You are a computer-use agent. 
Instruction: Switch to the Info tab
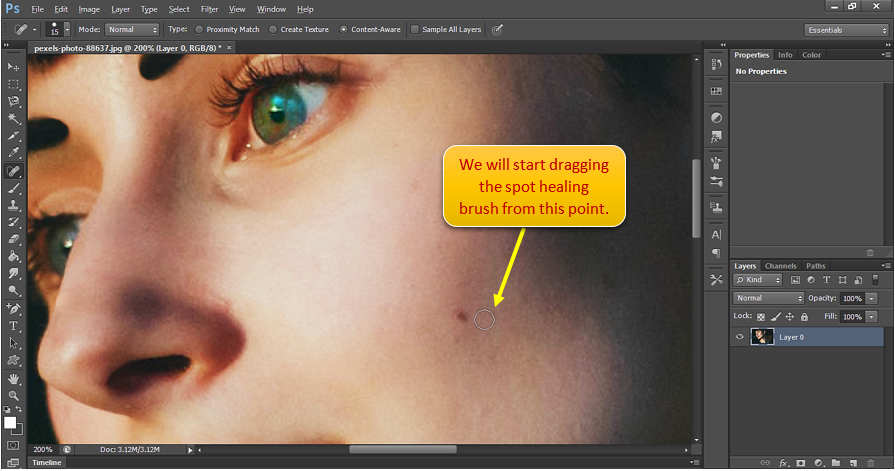785,55
